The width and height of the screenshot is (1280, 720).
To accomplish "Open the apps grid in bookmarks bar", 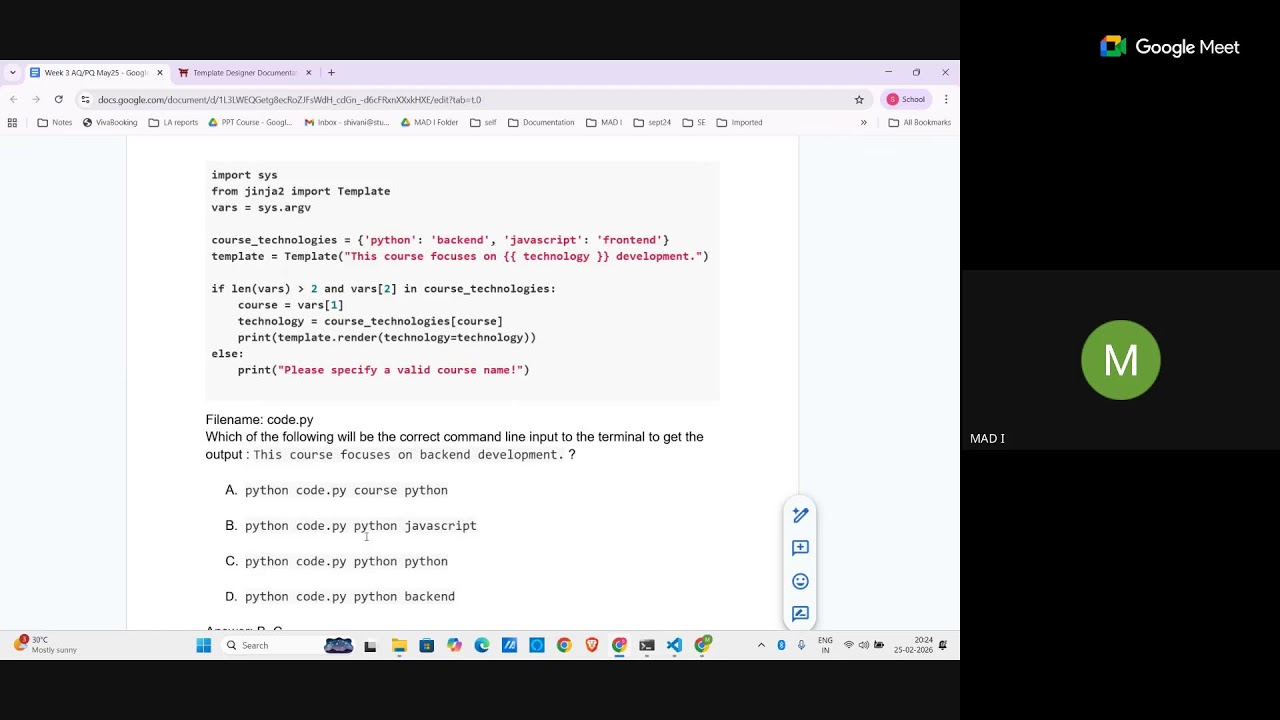I will click(x=12, y=123).
